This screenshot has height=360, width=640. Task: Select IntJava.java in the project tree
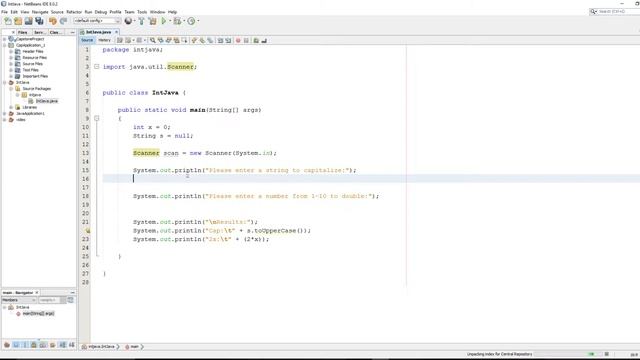click(47, 101)
